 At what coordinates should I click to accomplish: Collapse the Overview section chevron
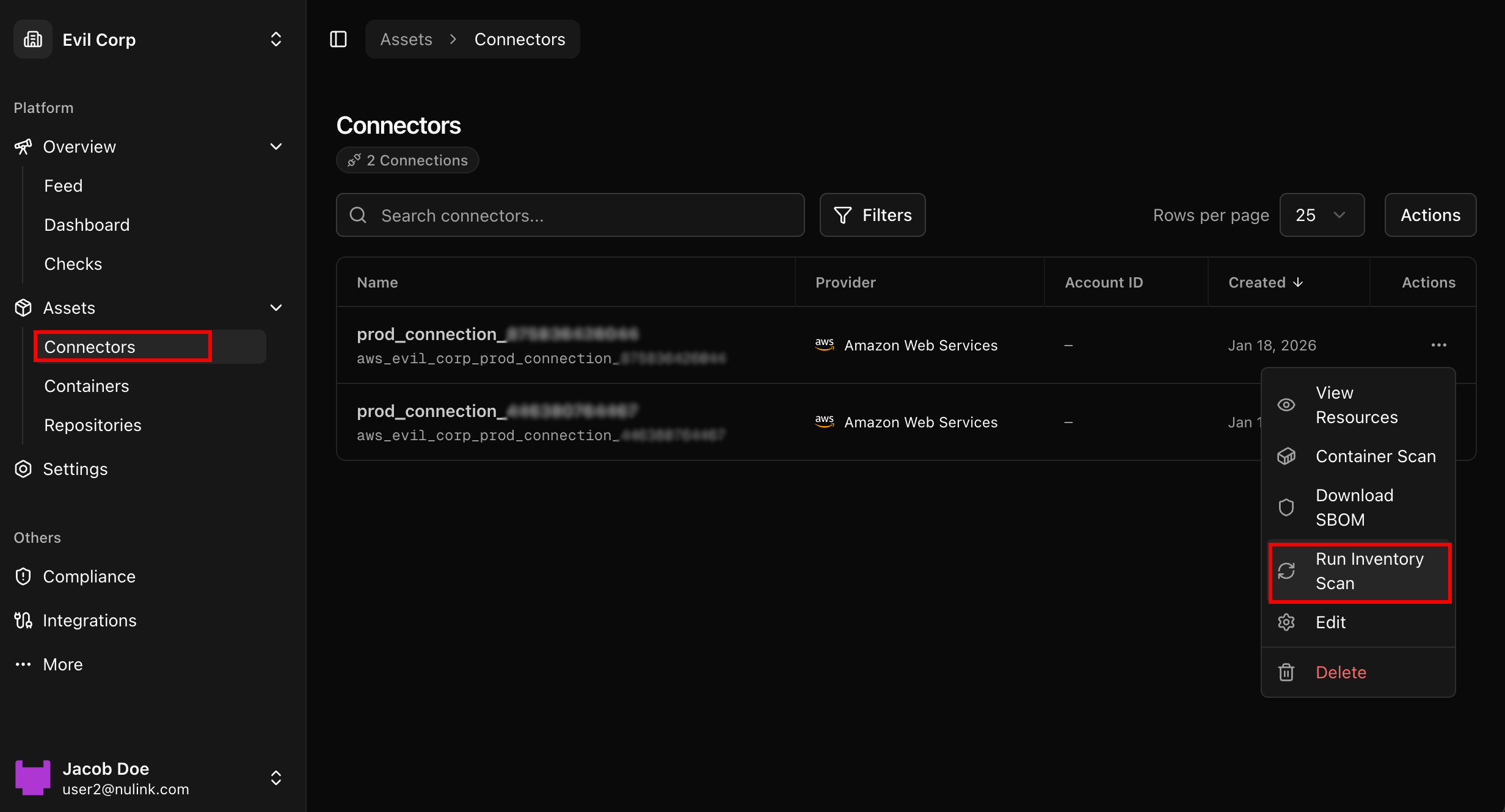(x=276, y=147)
